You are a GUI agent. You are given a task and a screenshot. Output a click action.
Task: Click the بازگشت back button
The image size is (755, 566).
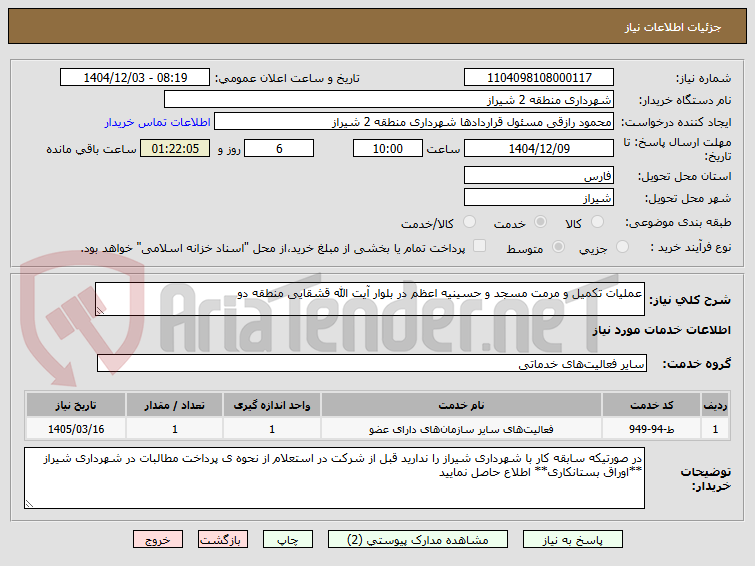point(222,540)
